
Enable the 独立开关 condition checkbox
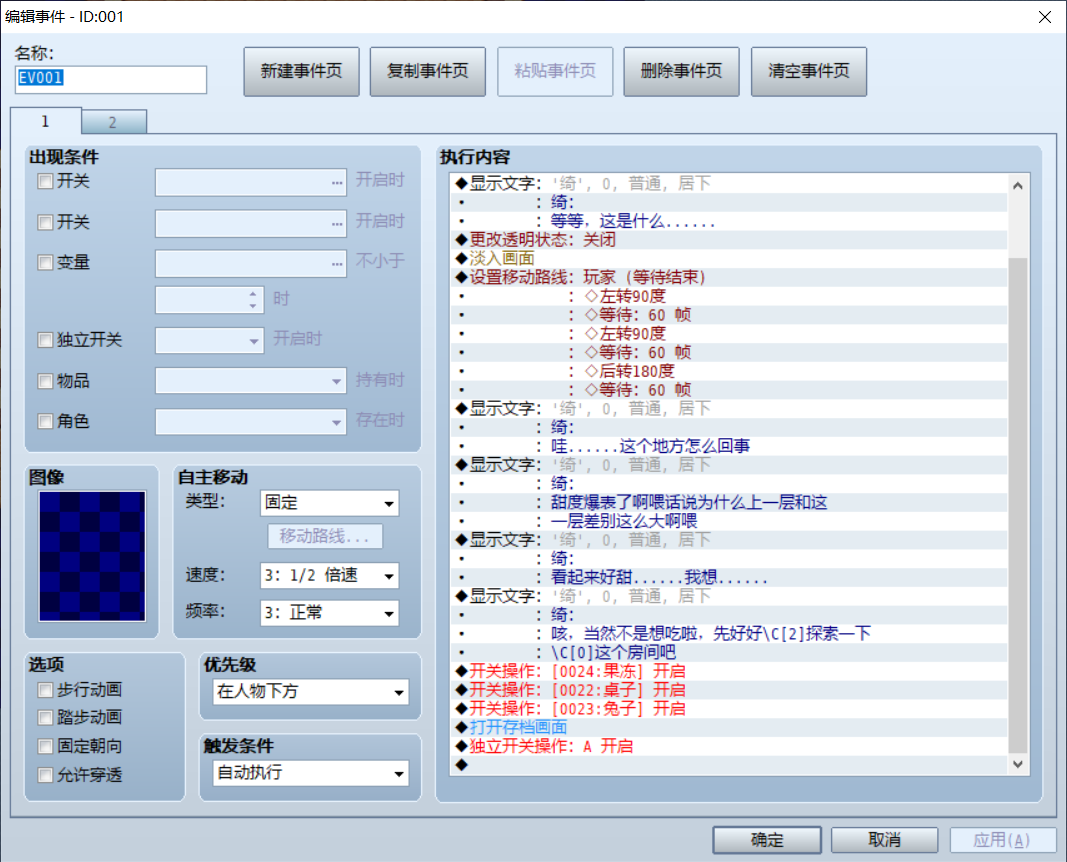[x=45, y=339]
